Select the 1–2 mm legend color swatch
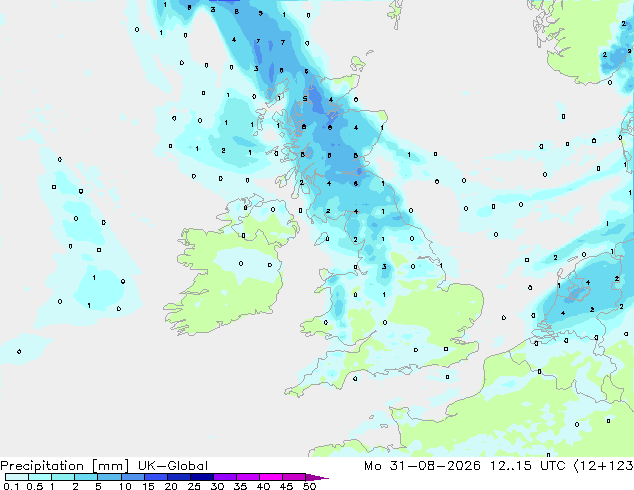This screenshot has height=490, width=634. 63,477
